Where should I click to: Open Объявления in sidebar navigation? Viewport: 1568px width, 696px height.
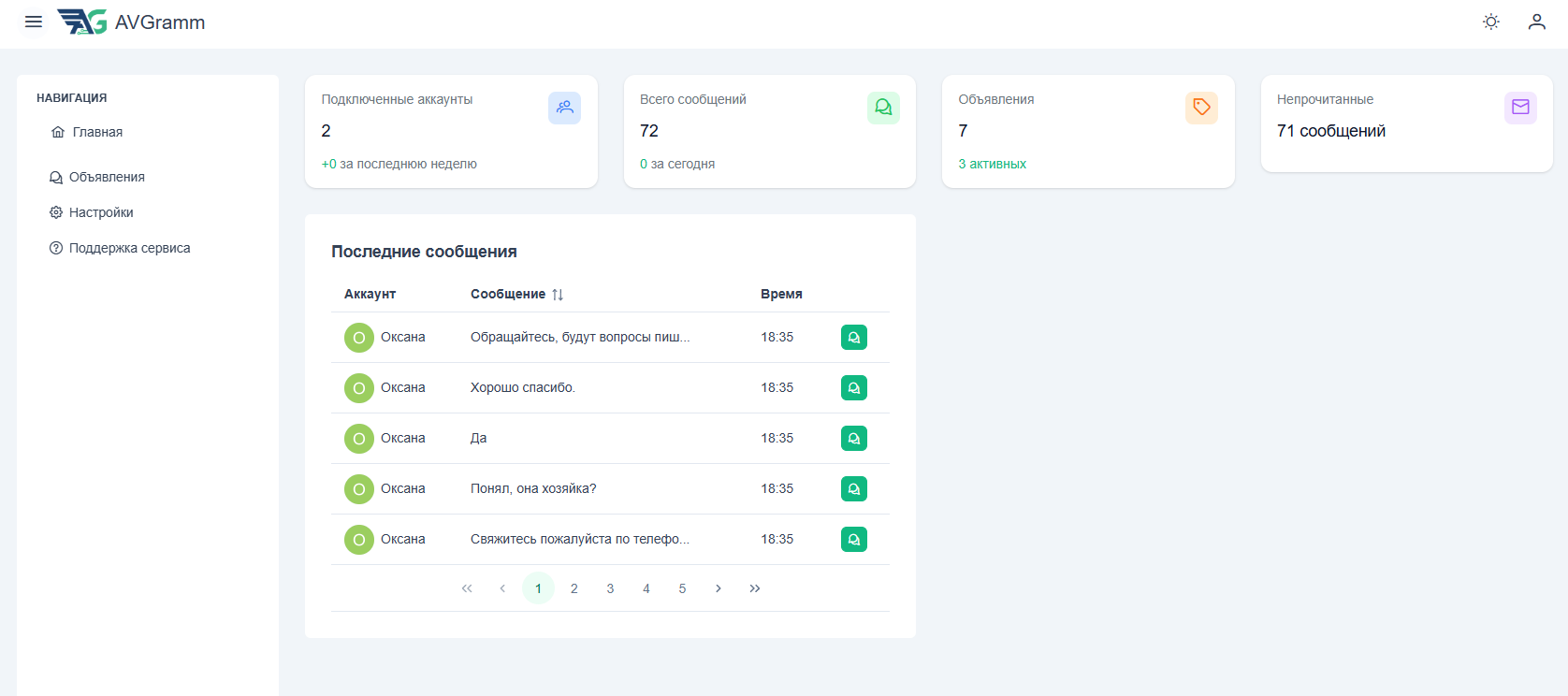pos(107,177)
